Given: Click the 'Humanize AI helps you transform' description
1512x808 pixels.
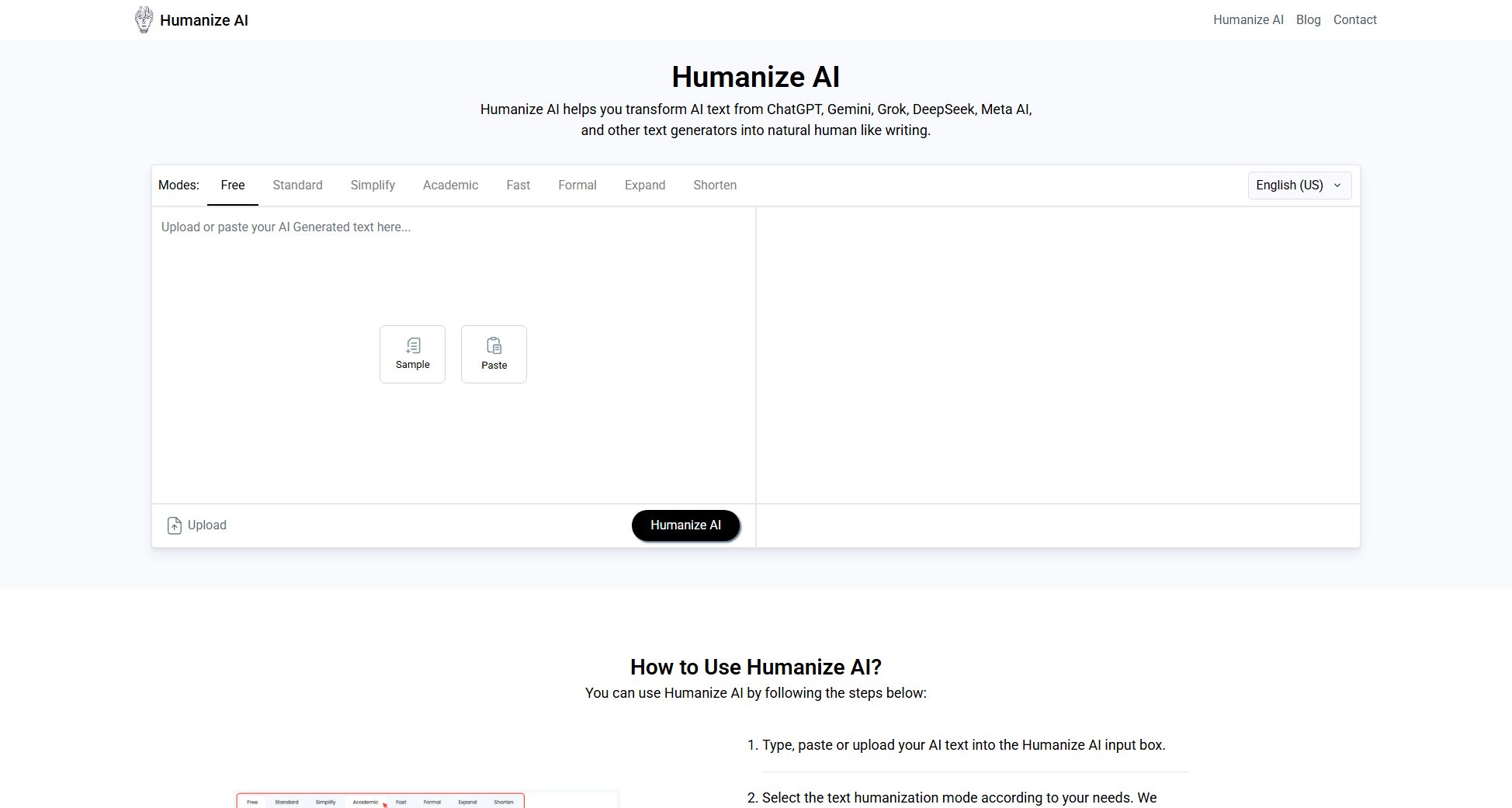Looking at the screenshot, I should (x=756, y=120).
